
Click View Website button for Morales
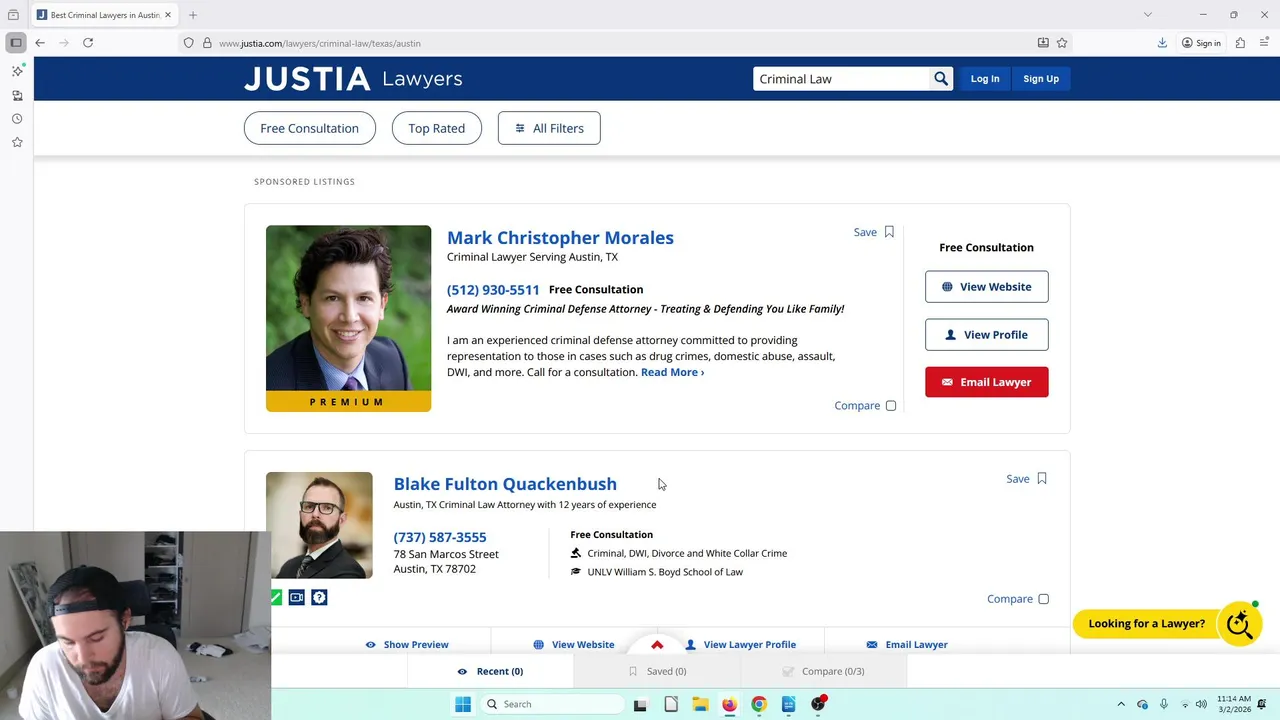(x=986, y=287)
